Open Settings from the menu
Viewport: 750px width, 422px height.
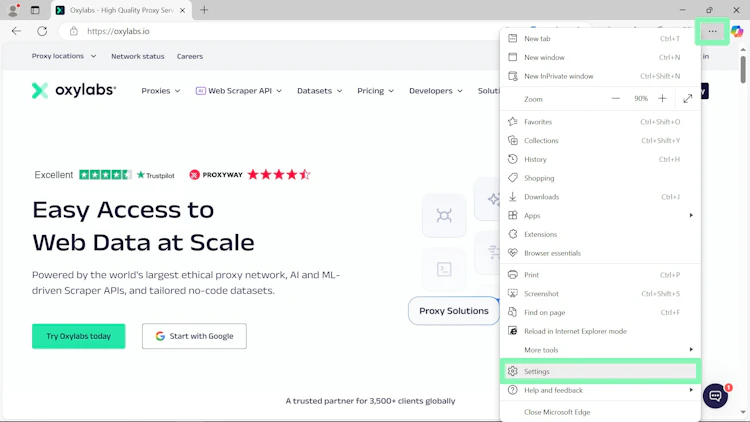pos(600,371)
